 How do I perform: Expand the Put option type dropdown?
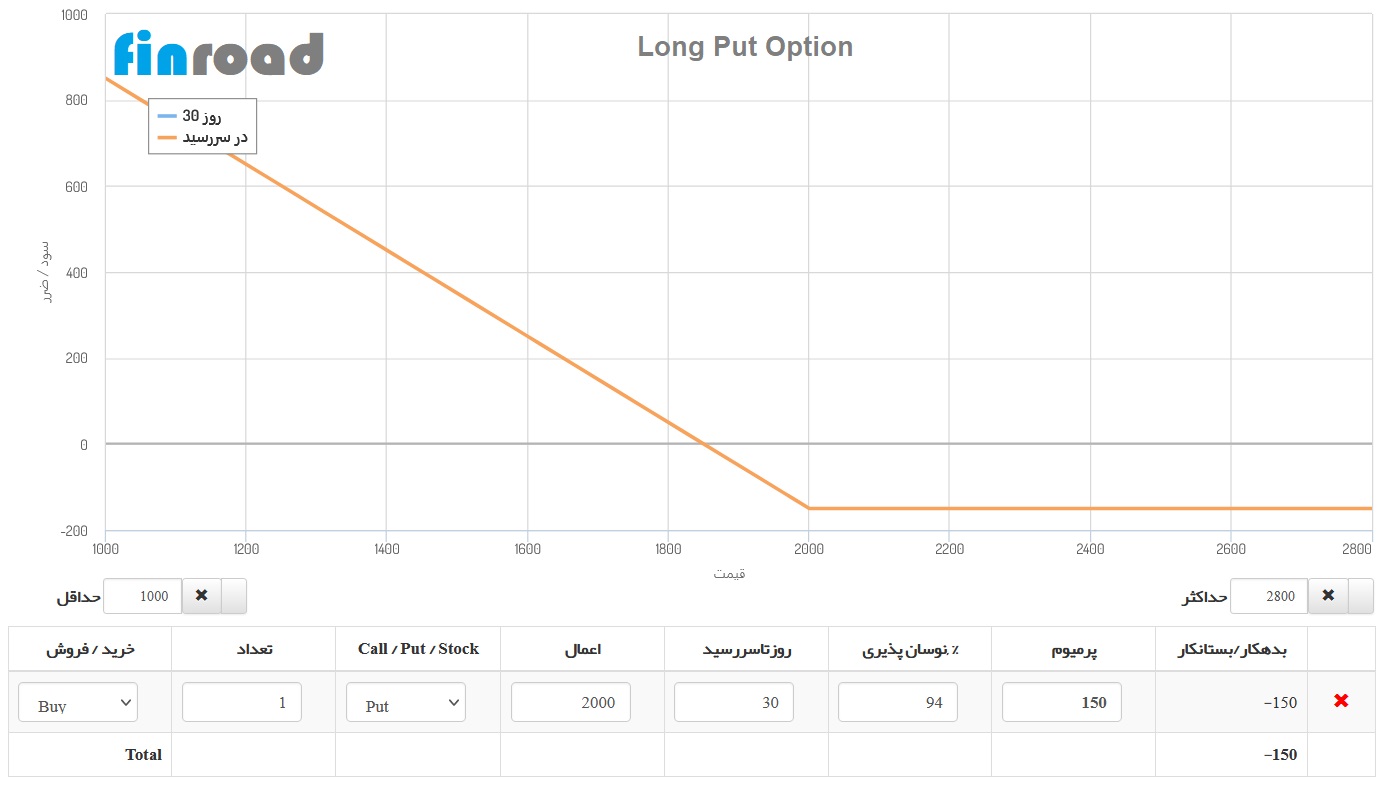click(405, 703)
